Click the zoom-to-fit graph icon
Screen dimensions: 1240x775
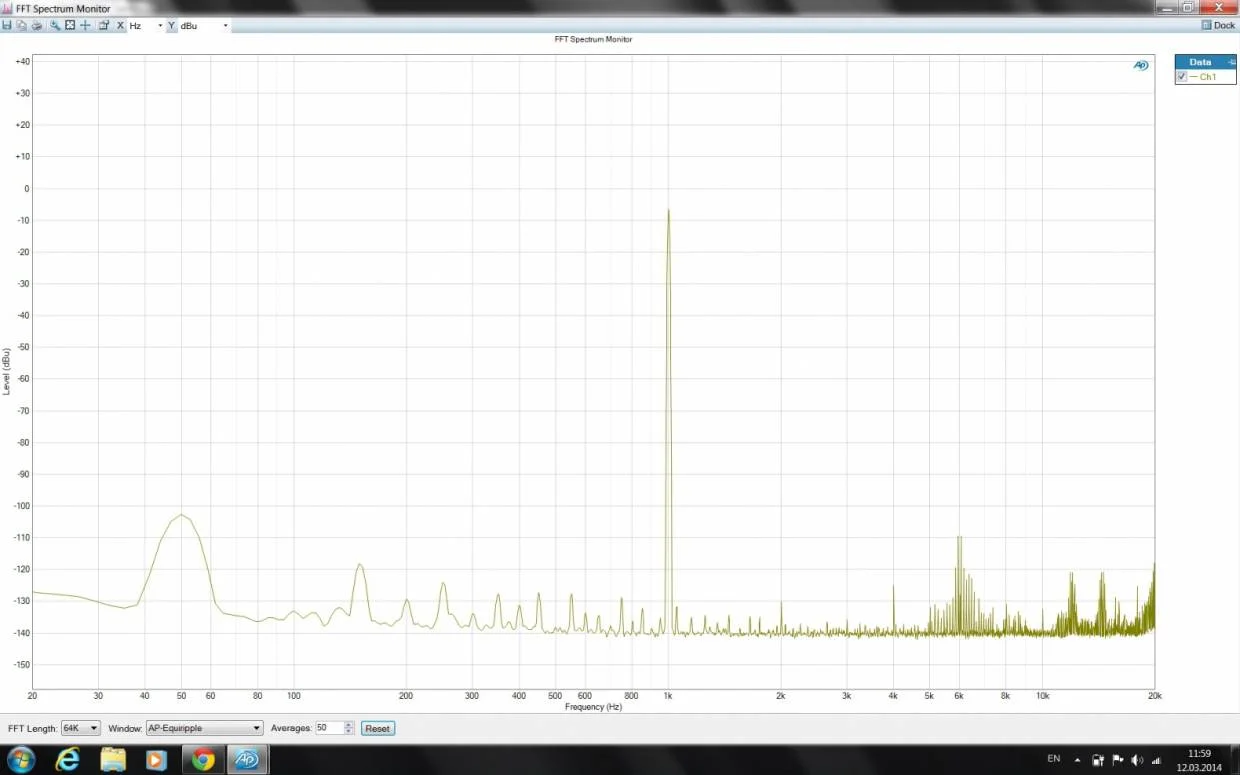(x=70, y=25)
